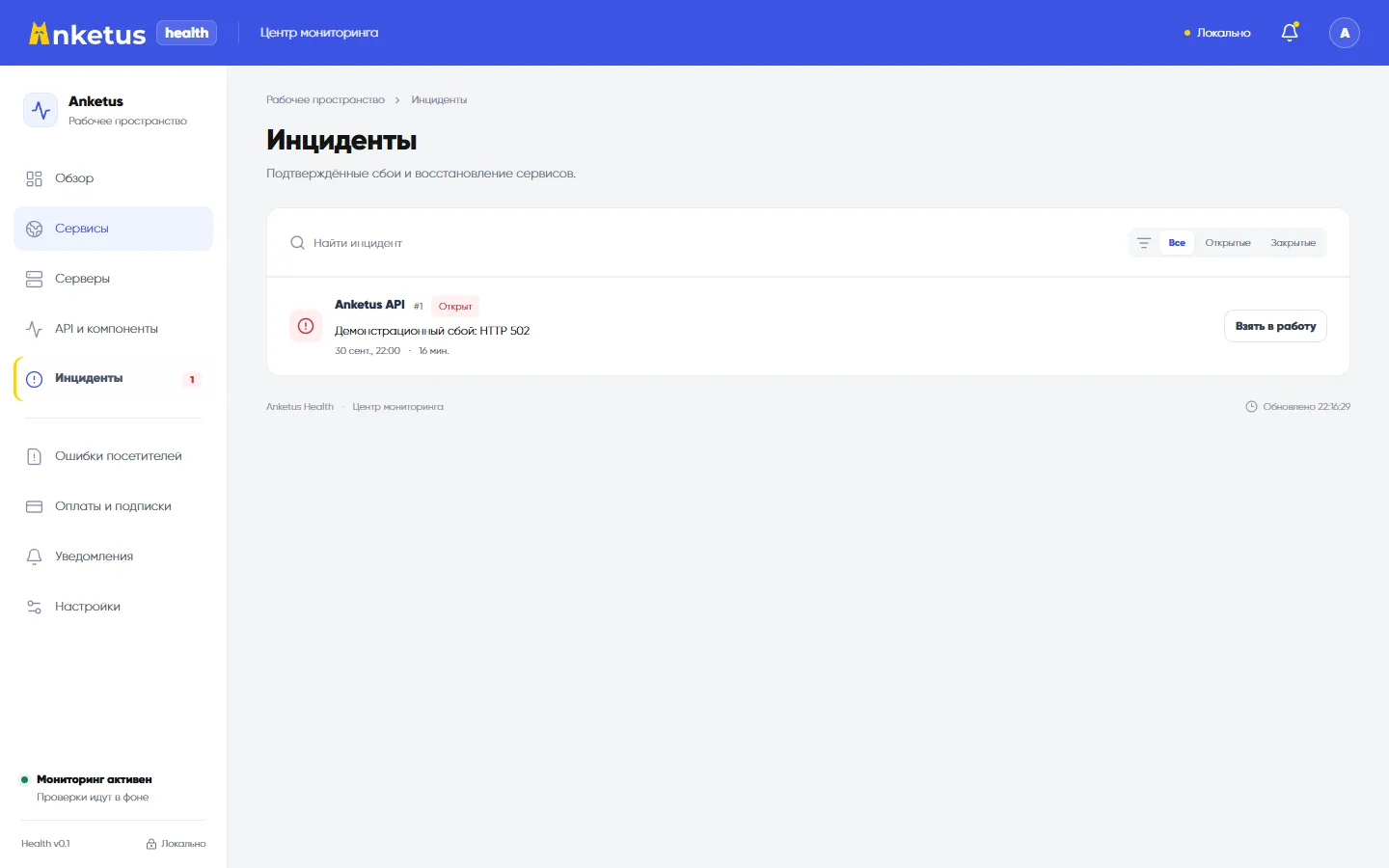Click the Мониторинг активен status text
The width and height of the screenshot is (1389, 868).
[x=95, y=779]
